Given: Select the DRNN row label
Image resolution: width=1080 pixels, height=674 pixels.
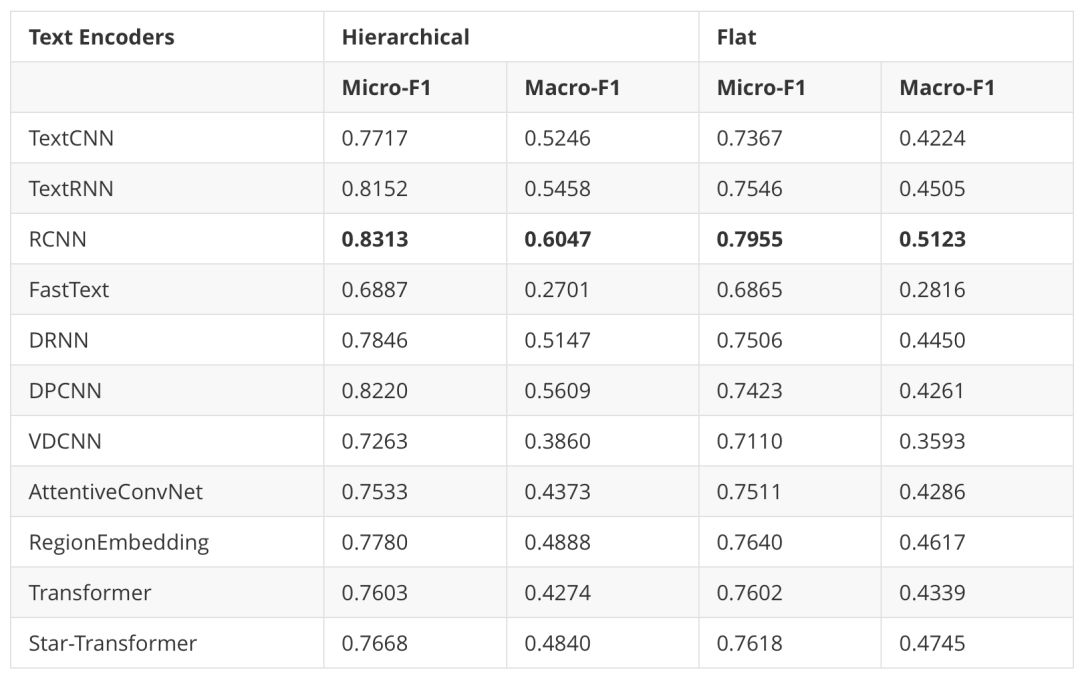Looking at the screenshot, I should 59,340.
